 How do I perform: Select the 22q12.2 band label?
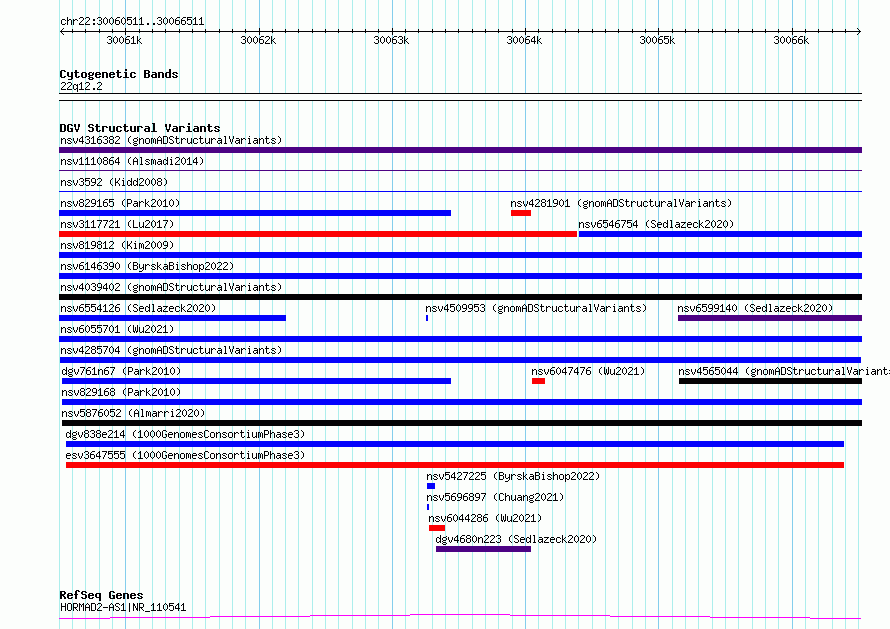(81, 86)
